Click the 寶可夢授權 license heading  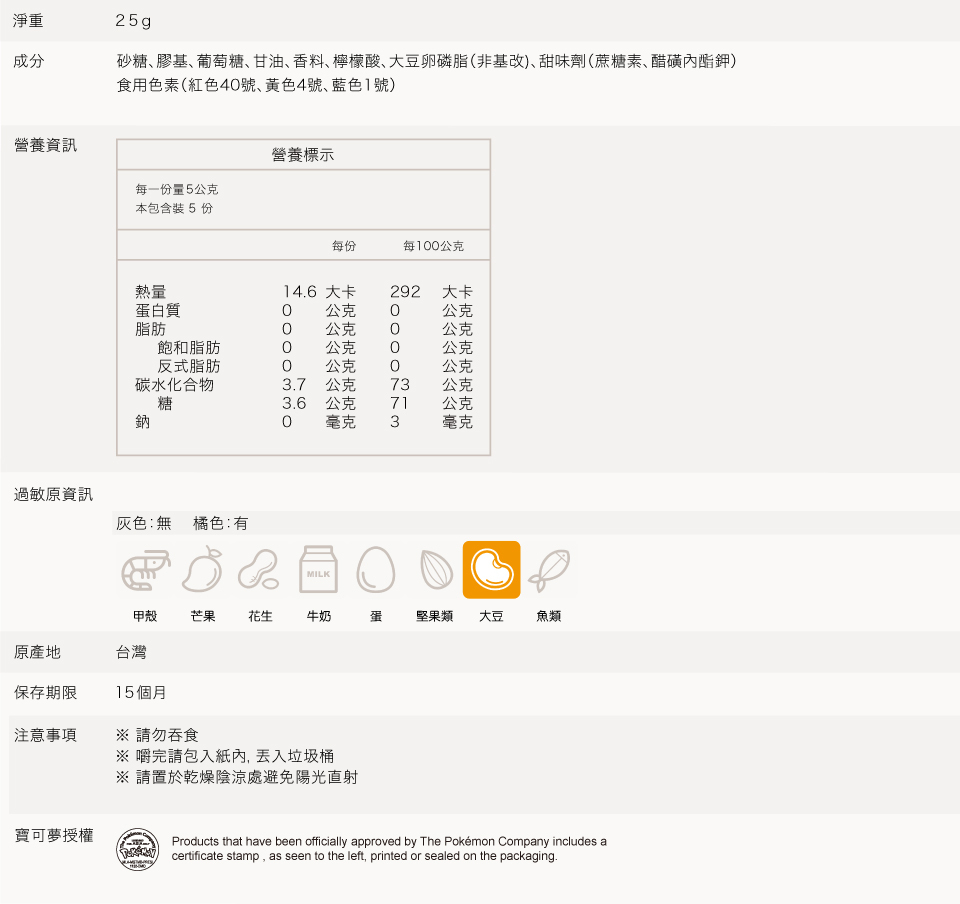(x=54, y=835)
